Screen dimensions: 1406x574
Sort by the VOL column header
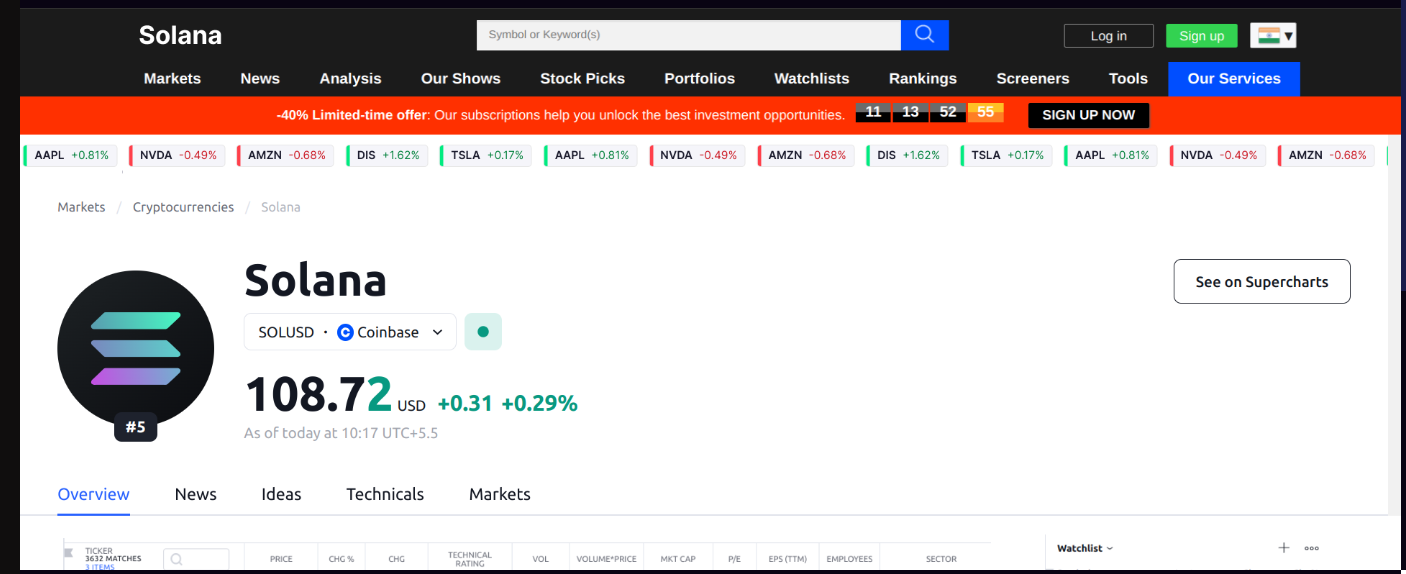coord(540,559)
